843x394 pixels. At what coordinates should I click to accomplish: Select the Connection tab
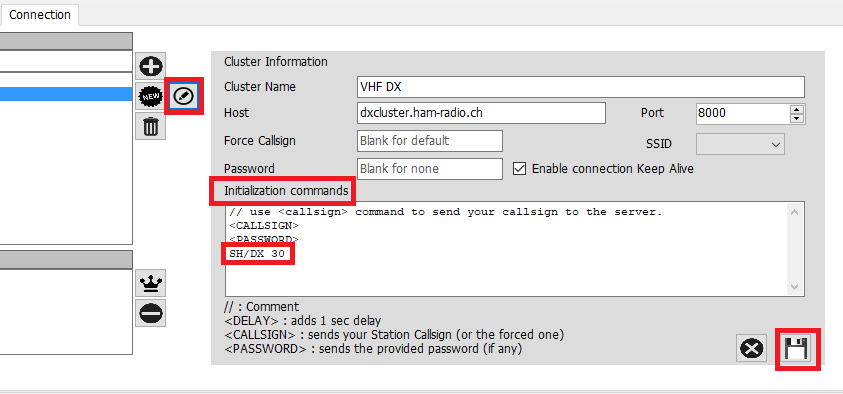point(40,15)
